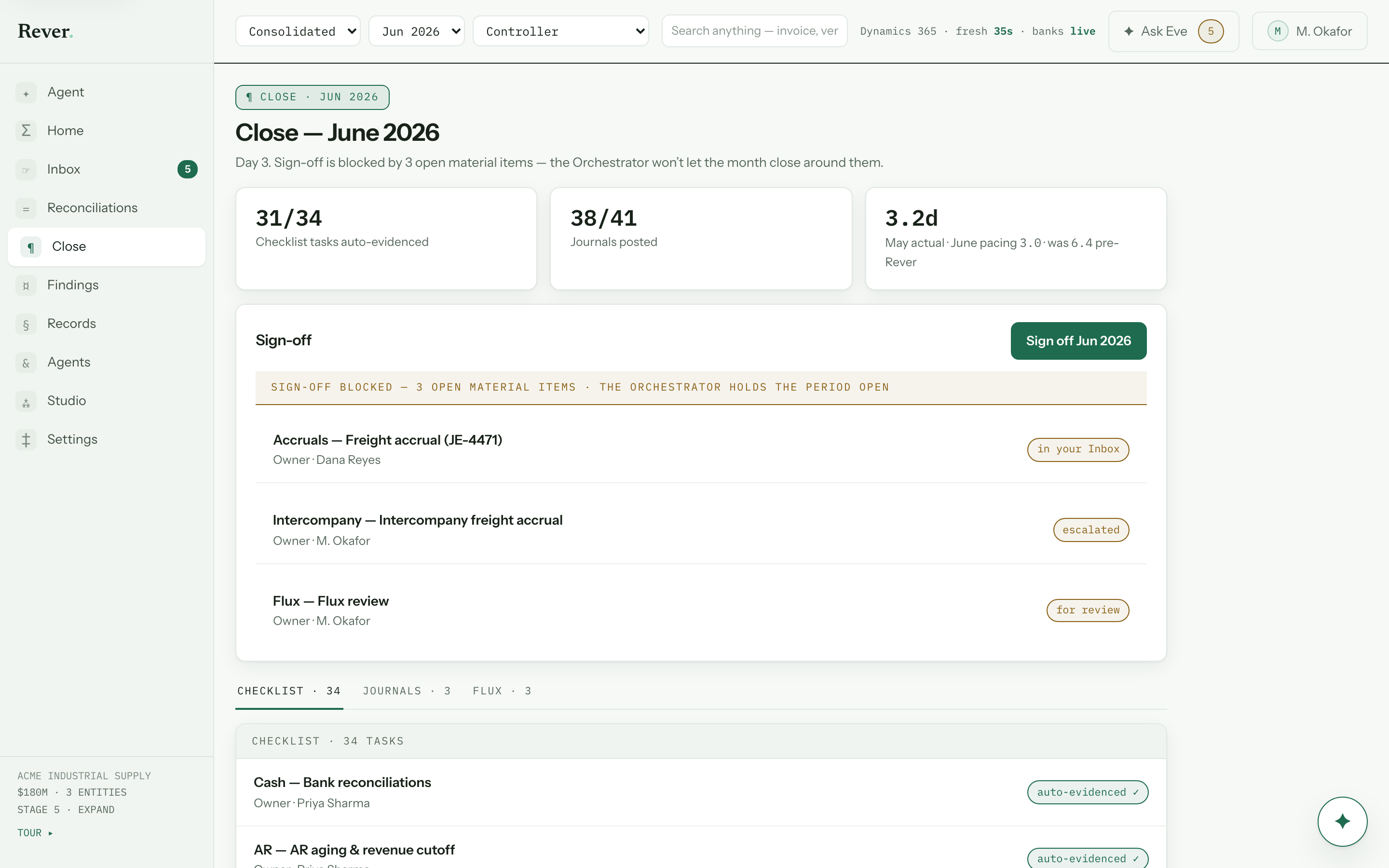Click the Reconciliations equals icon
Viewport: 1389px width, 868px height.
click(26, 208)
